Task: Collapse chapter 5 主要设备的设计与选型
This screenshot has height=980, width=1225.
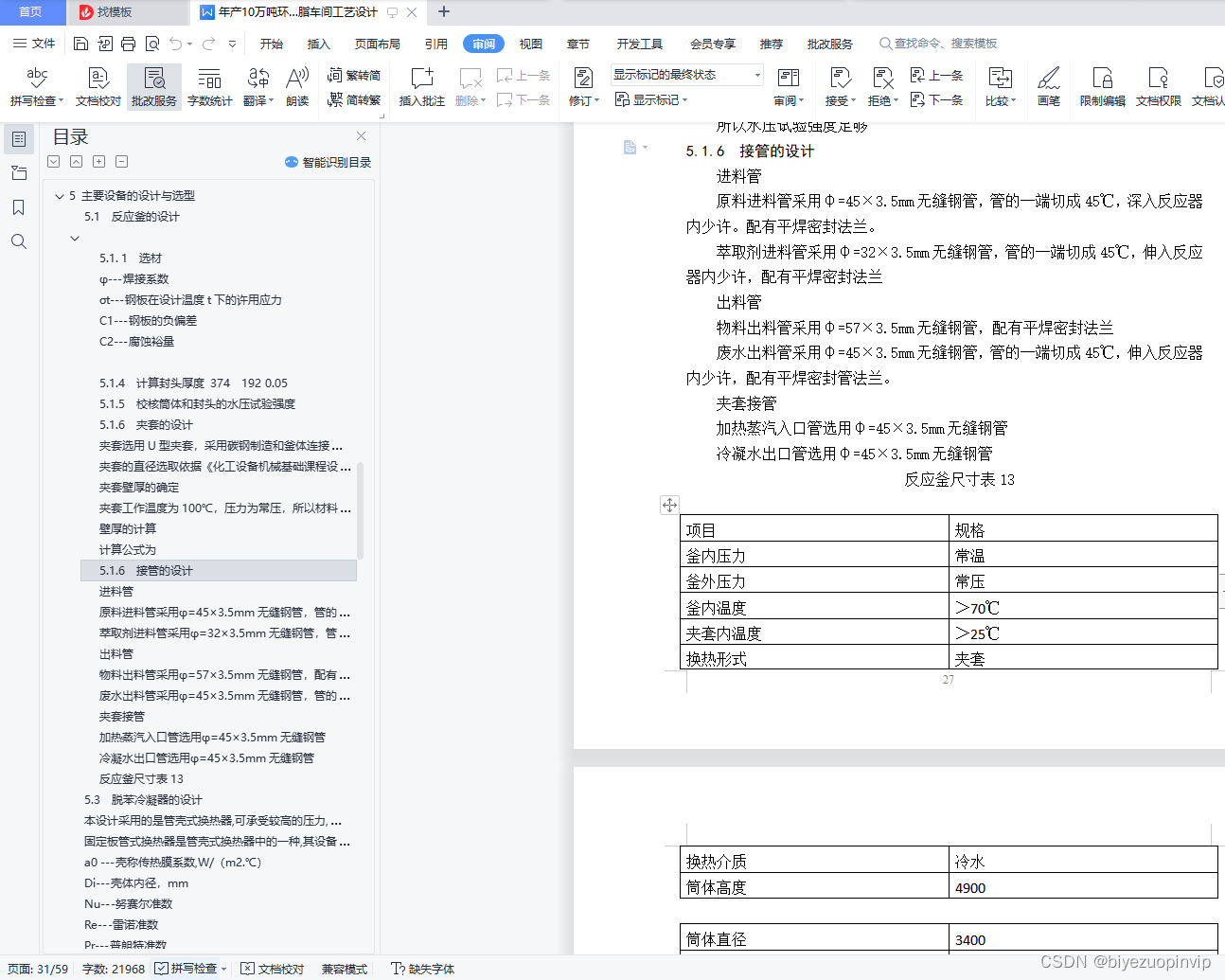Action: pos(60,196)
